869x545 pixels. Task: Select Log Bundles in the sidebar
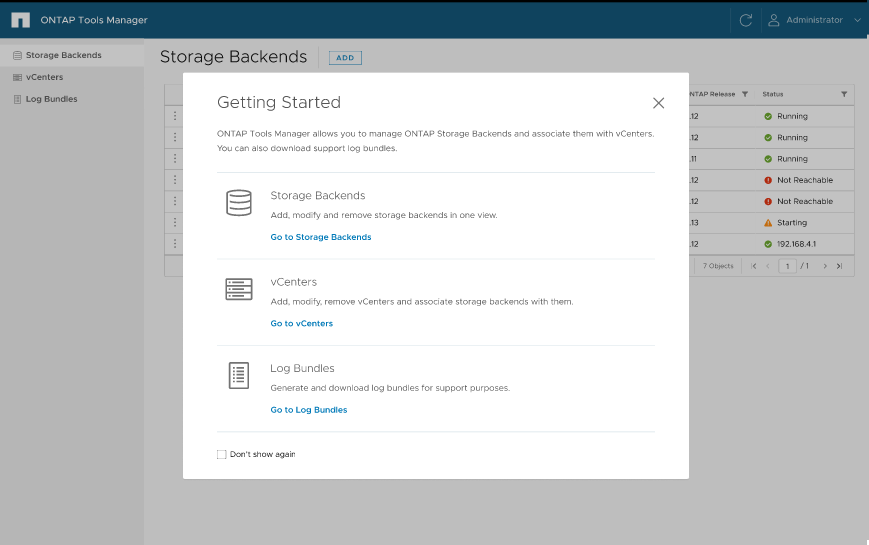tap(51, 99)
